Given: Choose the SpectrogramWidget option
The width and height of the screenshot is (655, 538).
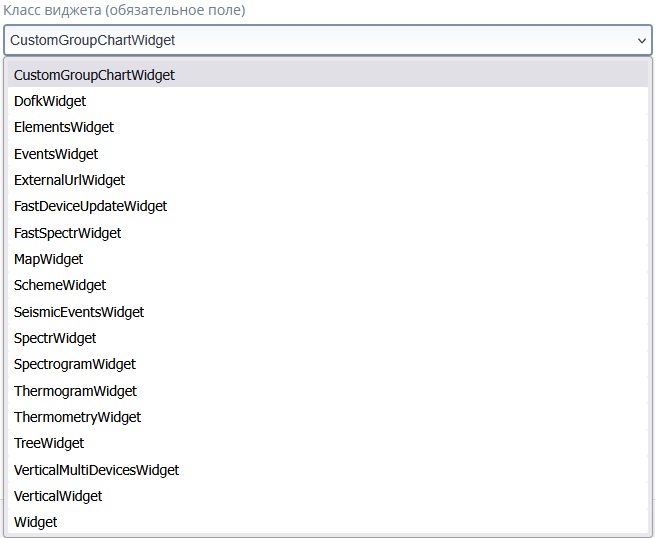Looking at the screenshot, I should (75, 364).
